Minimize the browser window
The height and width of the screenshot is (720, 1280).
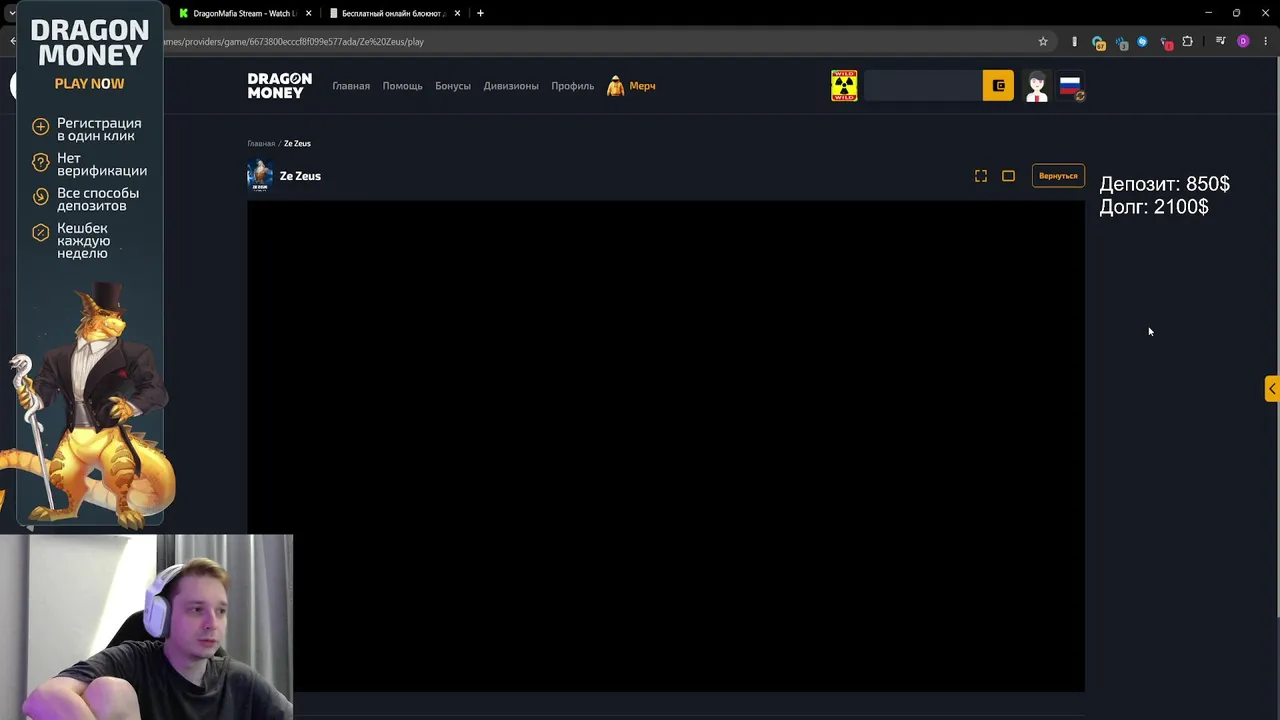(x=1208, y=13)
